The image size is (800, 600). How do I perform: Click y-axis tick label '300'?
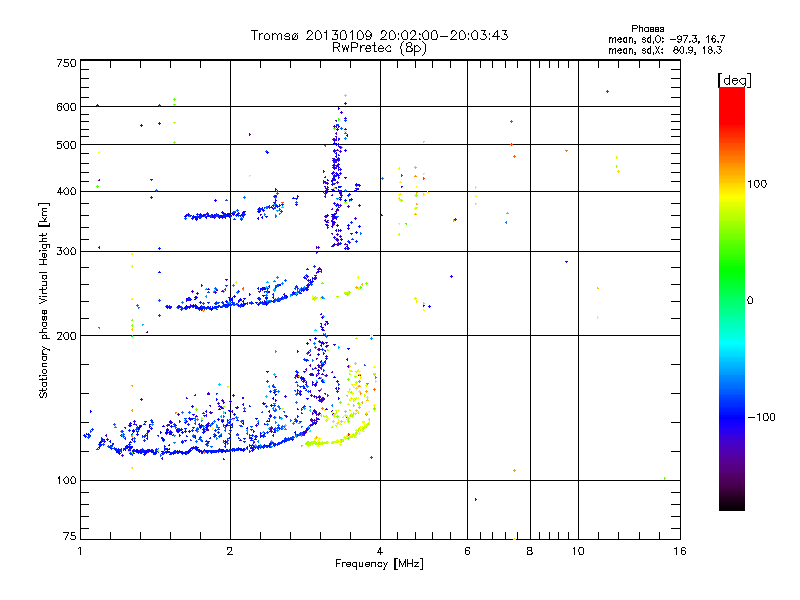66,251
